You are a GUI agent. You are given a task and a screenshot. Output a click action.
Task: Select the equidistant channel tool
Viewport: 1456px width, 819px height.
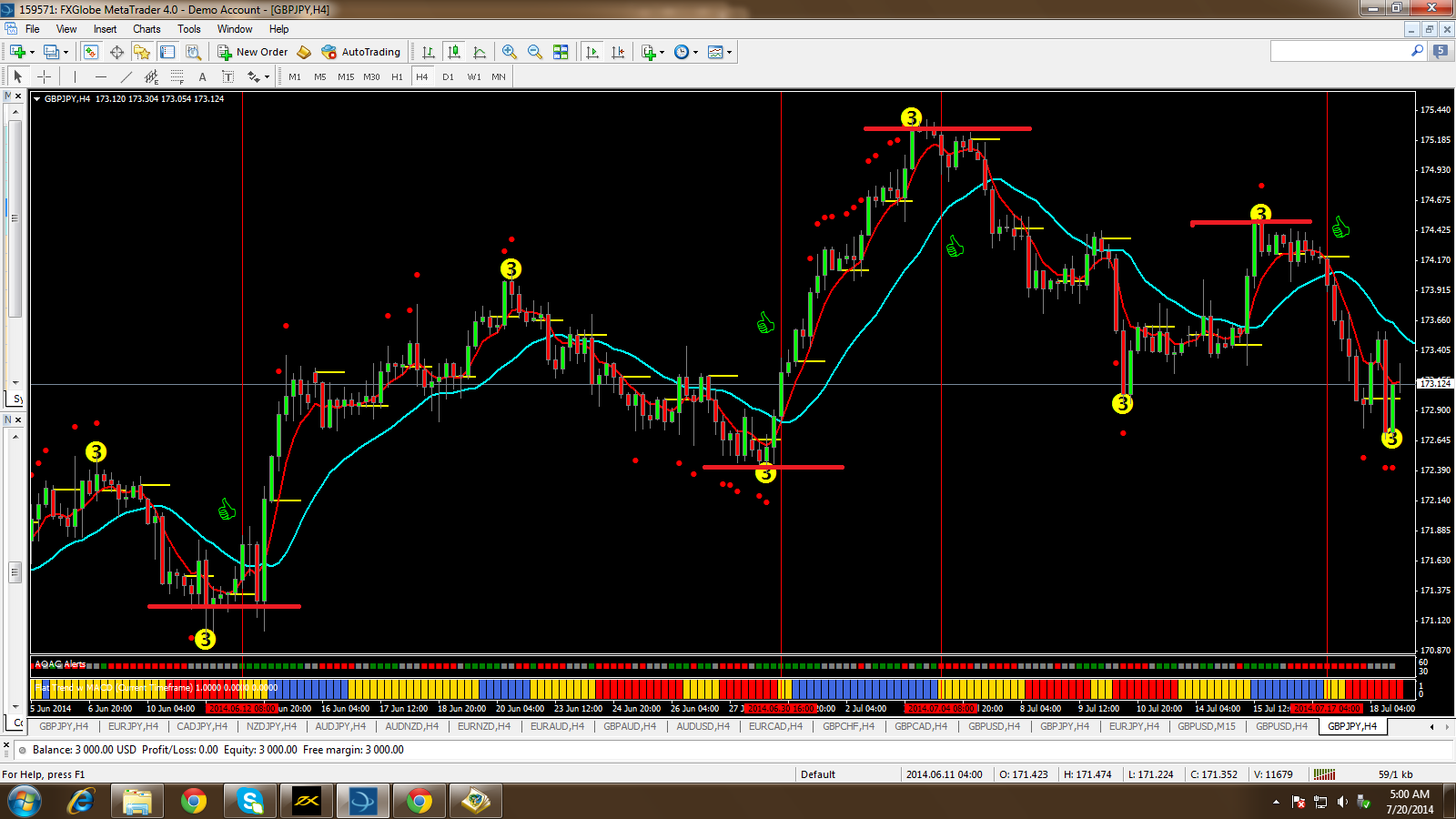click(151, 76)
